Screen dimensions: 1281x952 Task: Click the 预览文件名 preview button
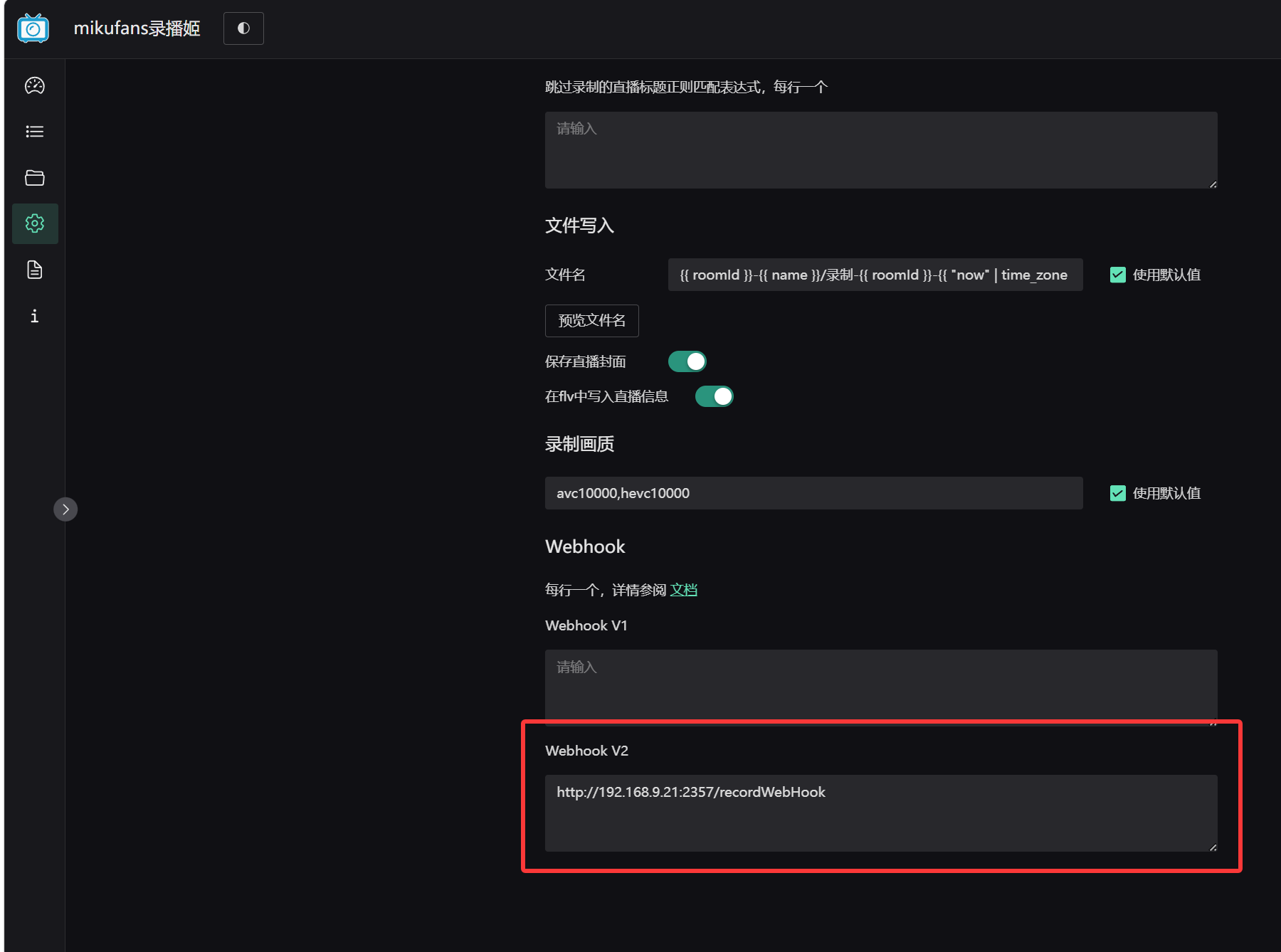(591, 321)
